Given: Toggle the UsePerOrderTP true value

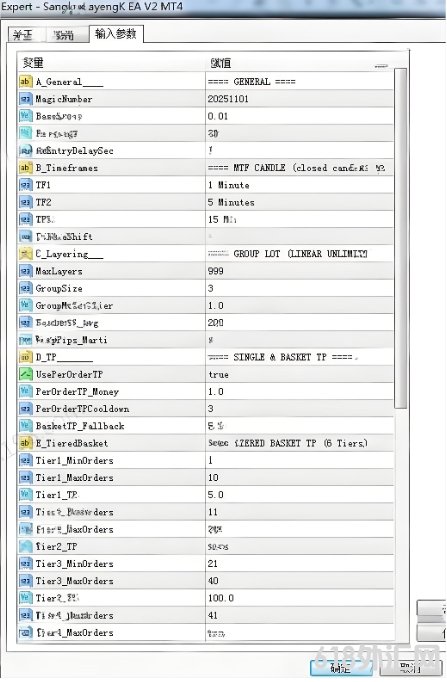Looking at the screenshot, I should (300, 374).
